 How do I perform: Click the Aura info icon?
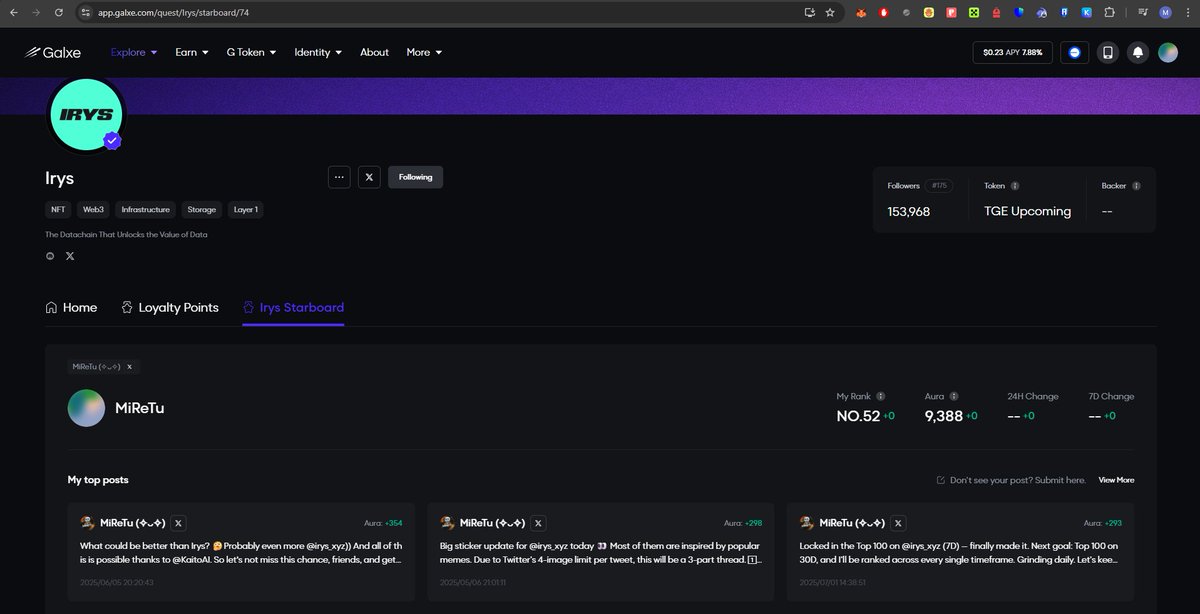pos(954,396)
